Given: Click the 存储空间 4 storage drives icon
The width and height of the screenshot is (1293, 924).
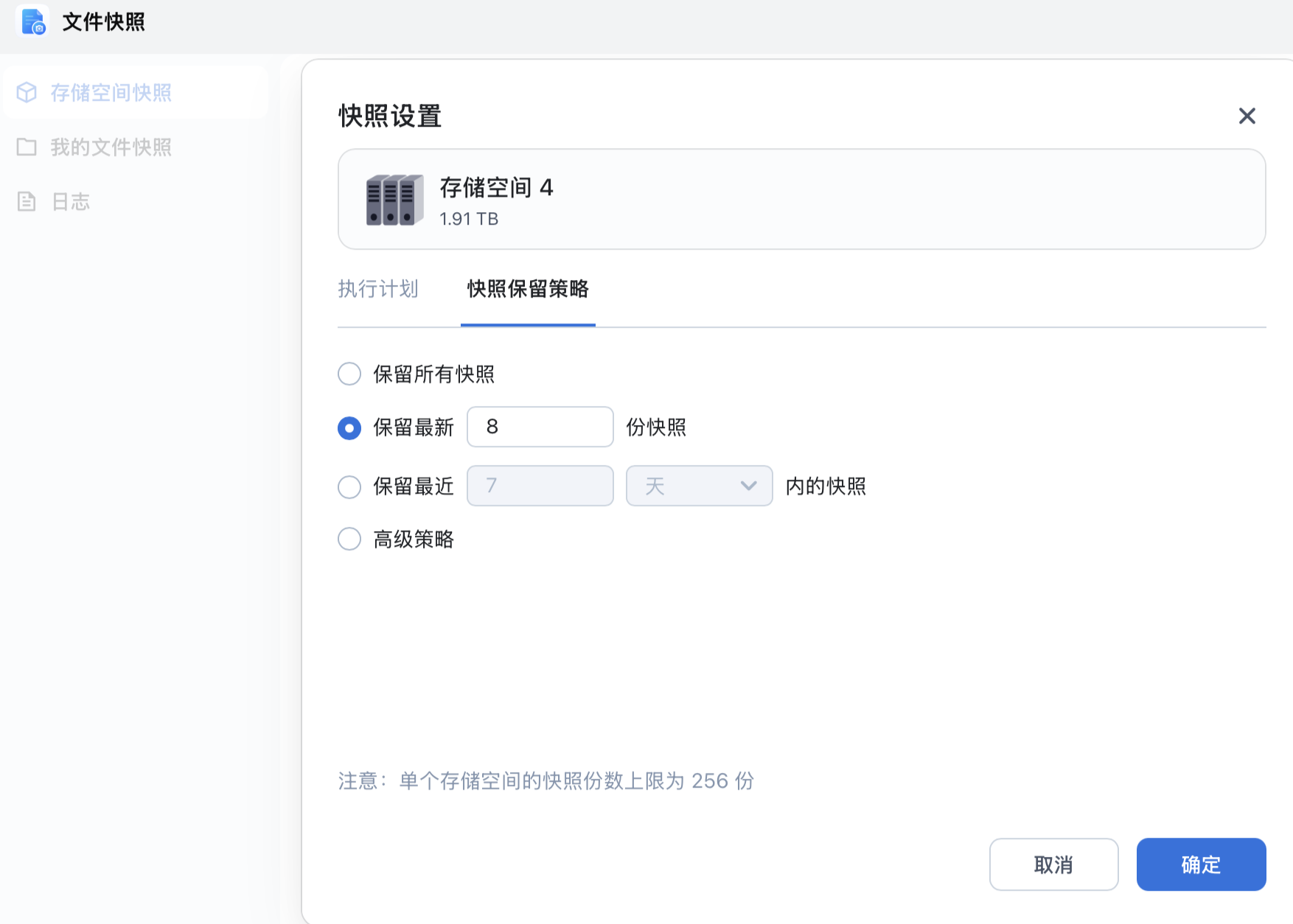Looking at the screenshot, I should (x=394, y=200).
